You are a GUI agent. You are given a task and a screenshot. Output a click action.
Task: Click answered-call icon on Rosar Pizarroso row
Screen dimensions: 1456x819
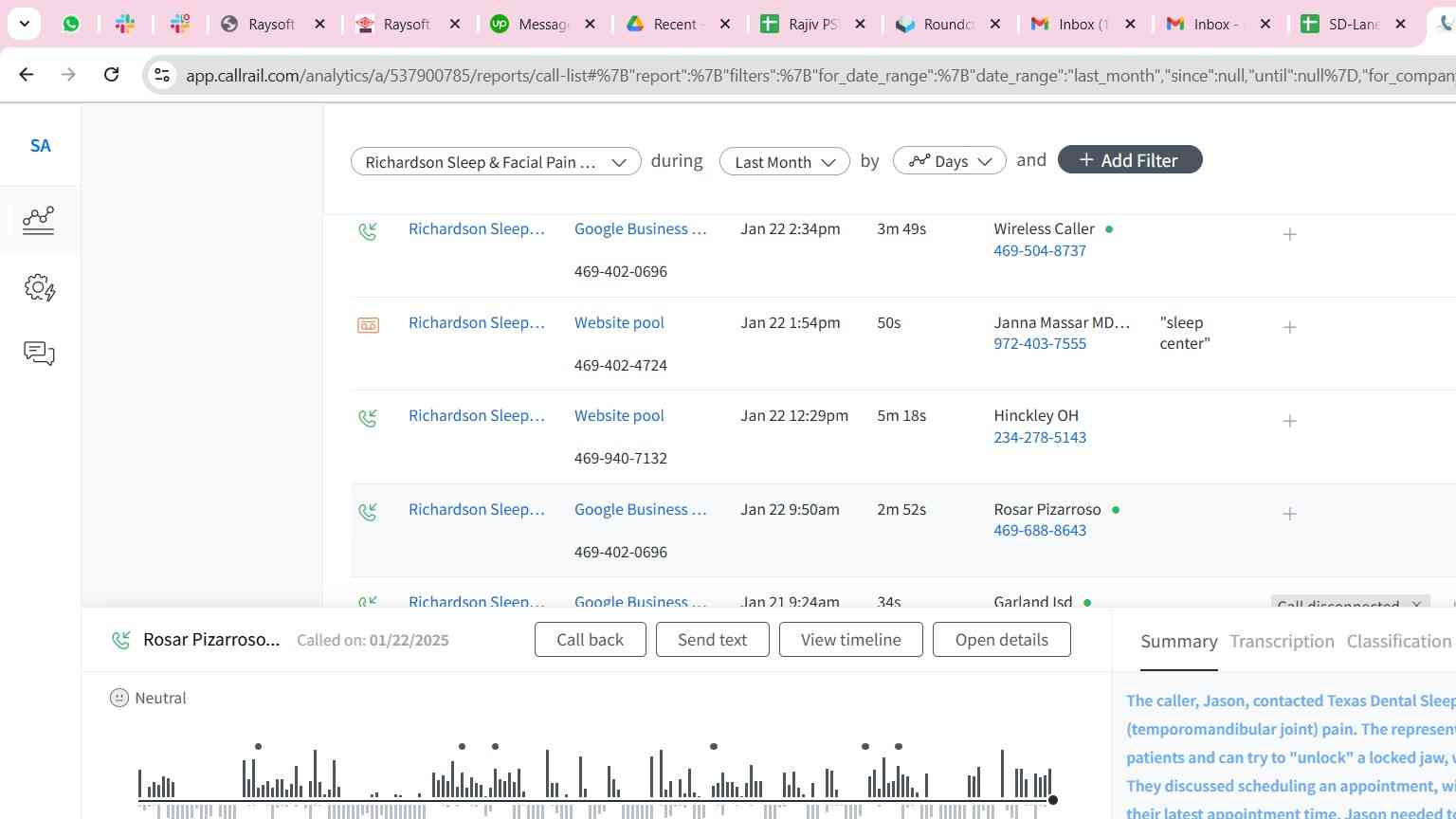click(368, 512)
